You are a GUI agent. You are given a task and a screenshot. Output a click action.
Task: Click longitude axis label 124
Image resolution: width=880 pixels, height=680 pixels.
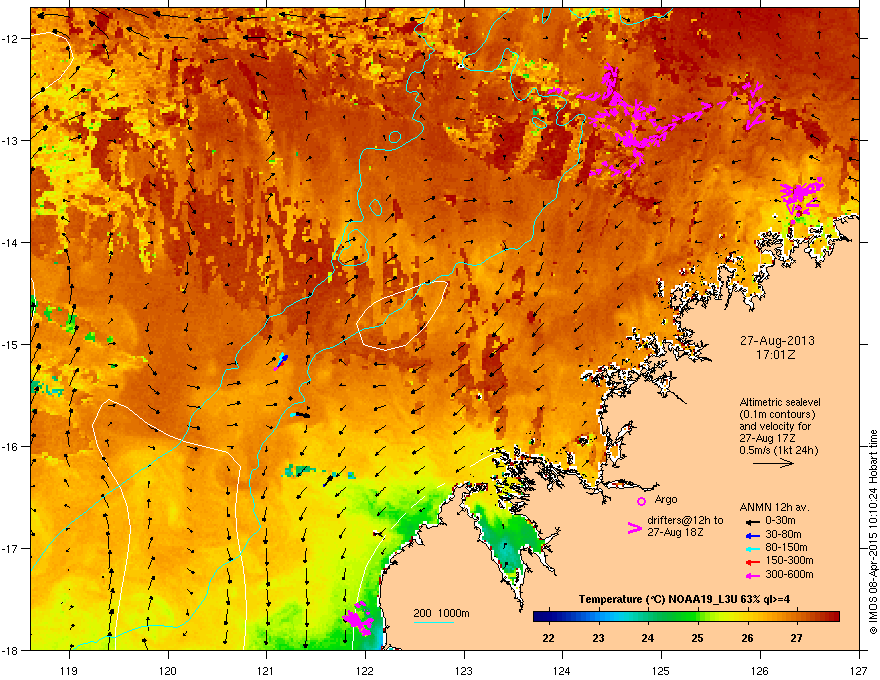pos(562,670)
